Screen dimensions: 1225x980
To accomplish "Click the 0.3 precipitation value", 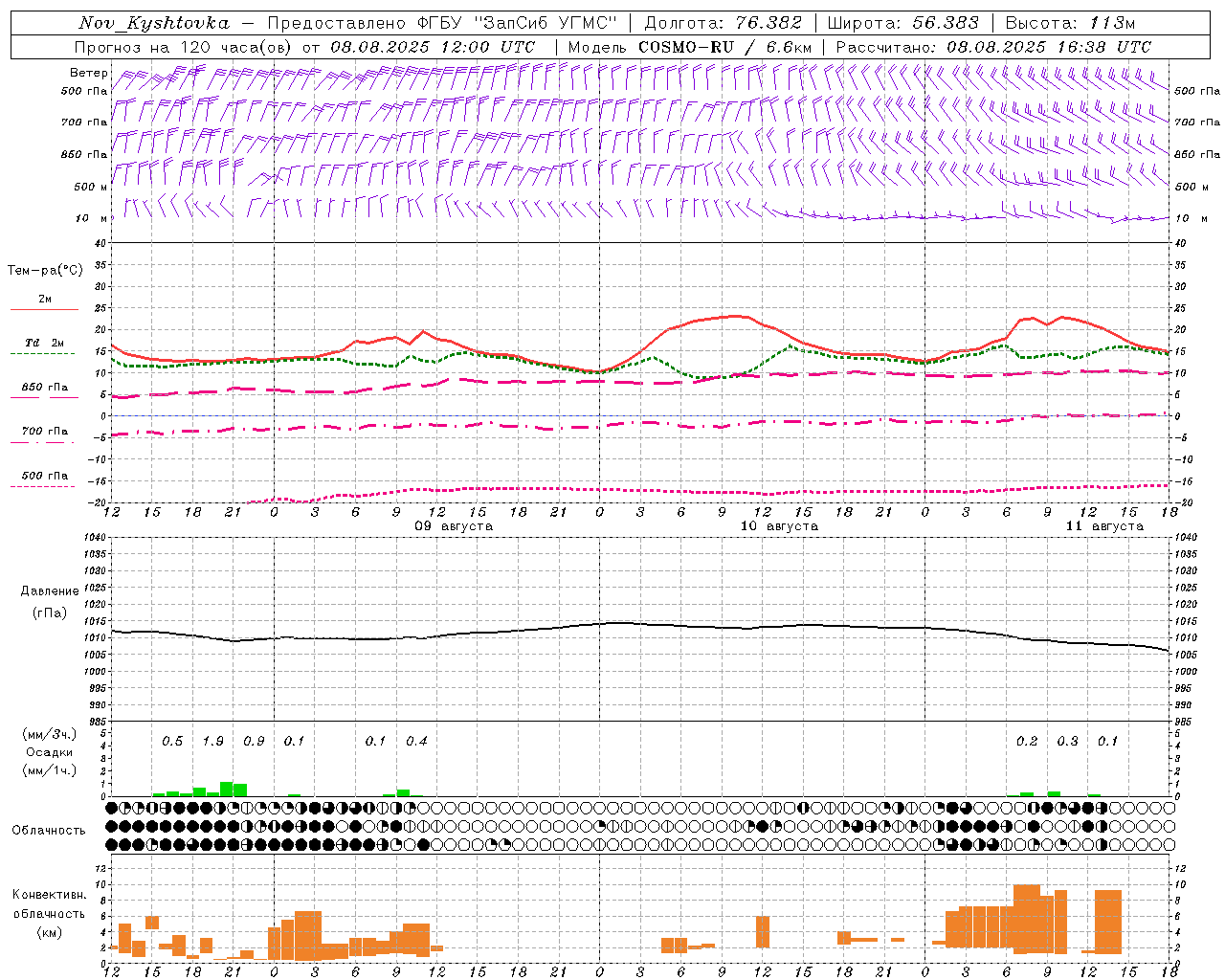I will (1067, 742).
